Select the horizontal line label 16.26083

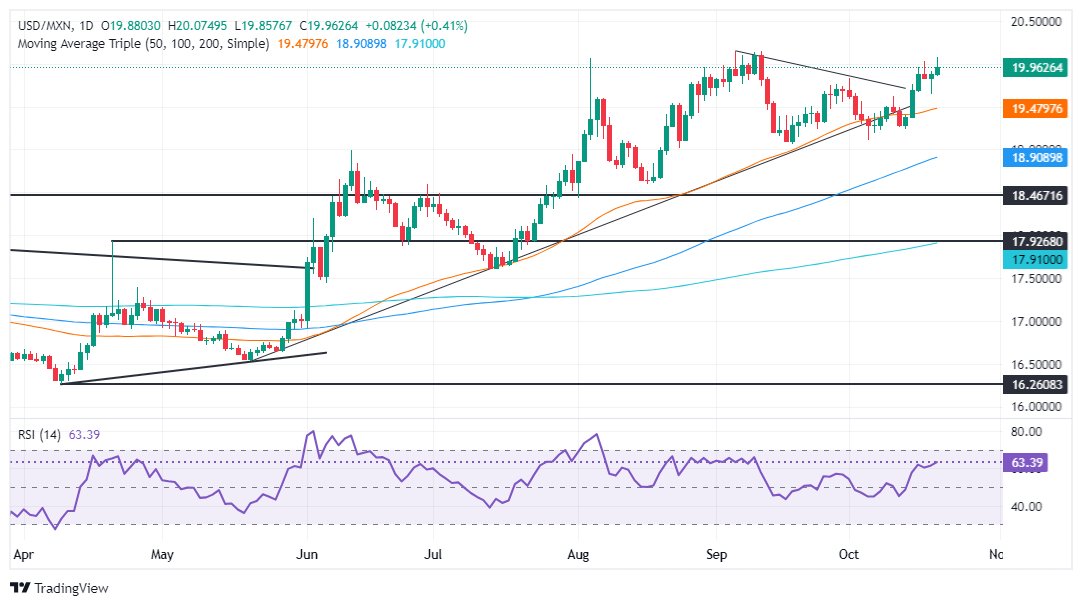point(1036,384)
